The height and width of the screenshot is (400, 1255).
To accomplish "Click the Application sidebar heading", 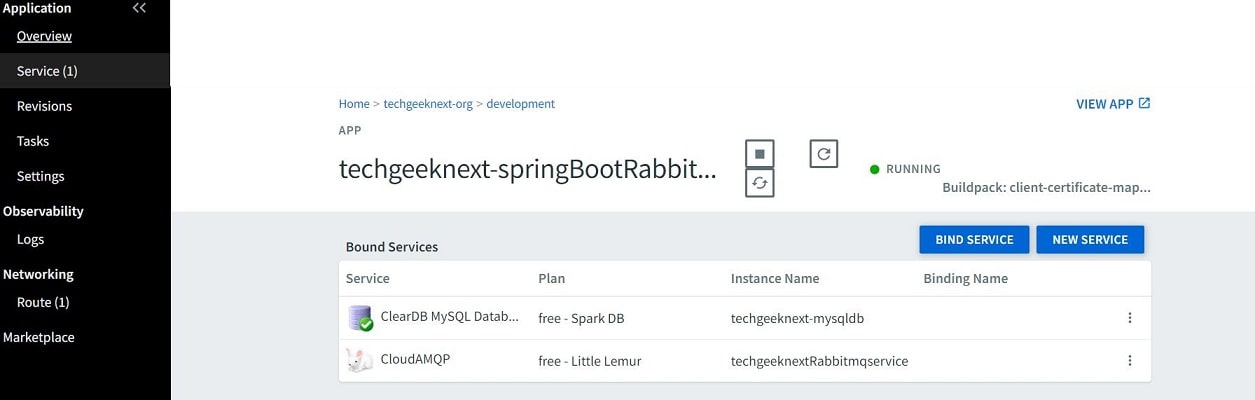I will (x=37, y=8).
